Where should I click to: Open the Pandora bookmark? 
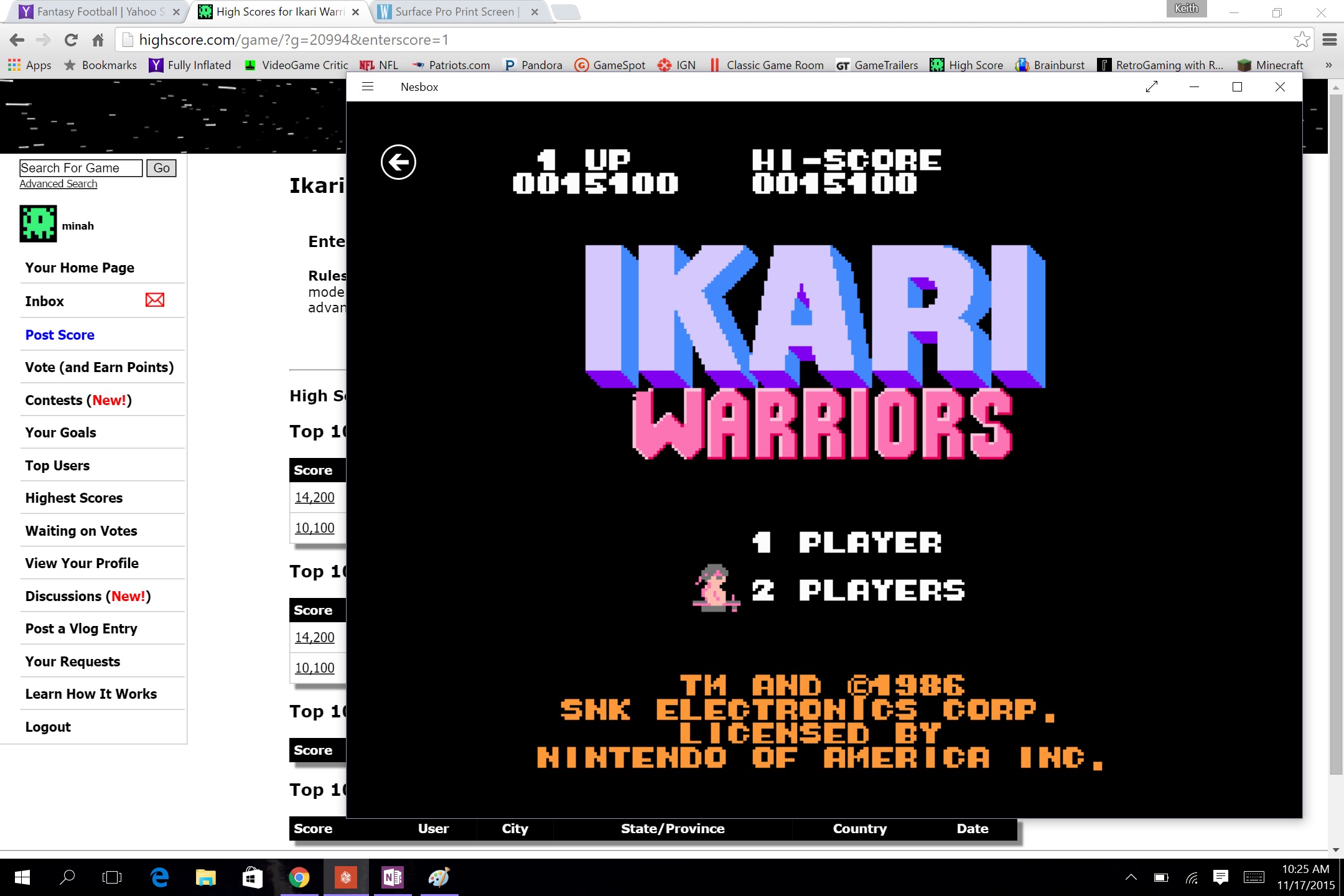[533, 65]
